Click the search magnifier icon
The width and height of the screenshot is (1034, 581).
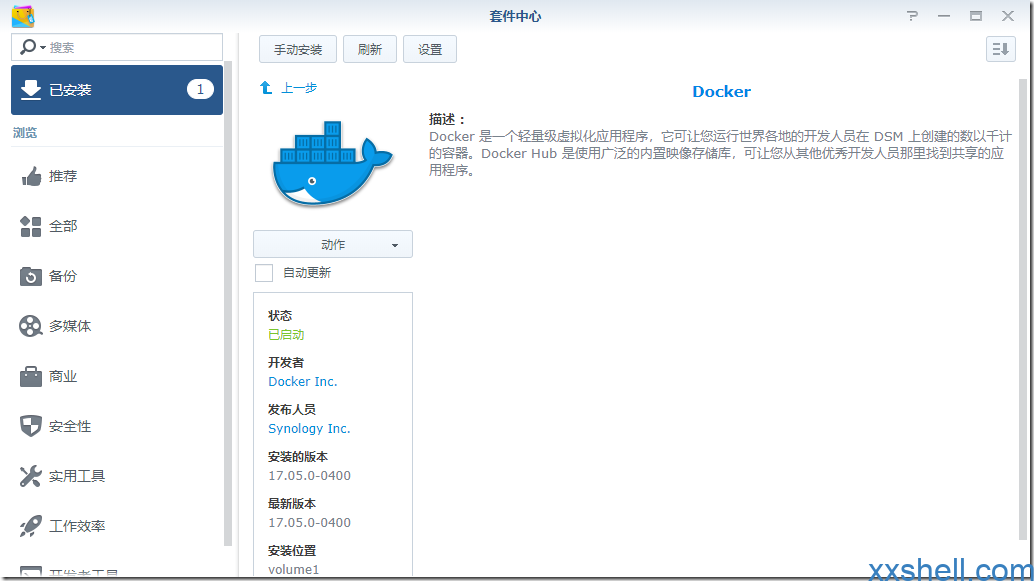click(x=28, y=47)
